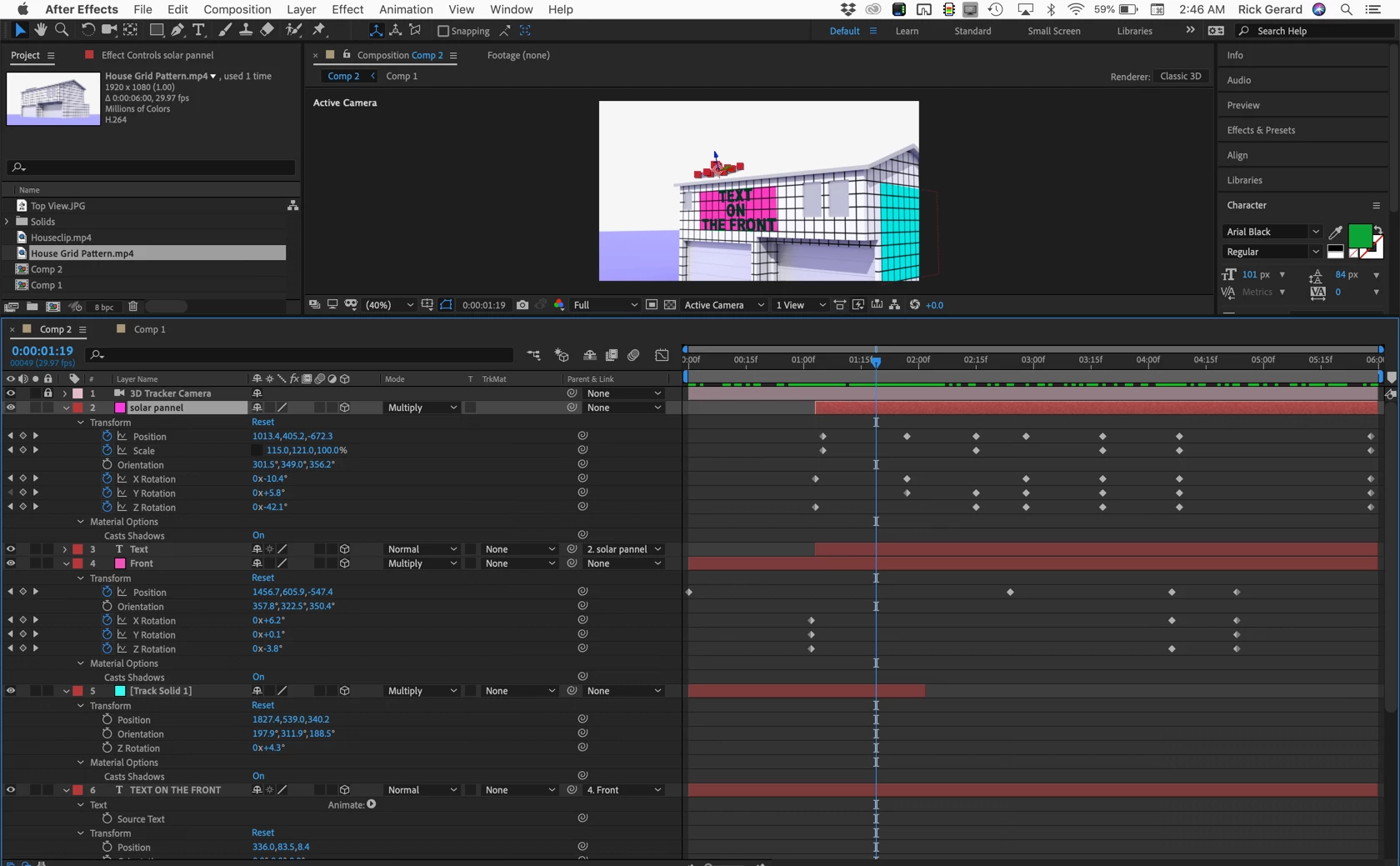Select the Rectangle shape tool
This screenshot has height=866, width=1400.
(156, 30)
